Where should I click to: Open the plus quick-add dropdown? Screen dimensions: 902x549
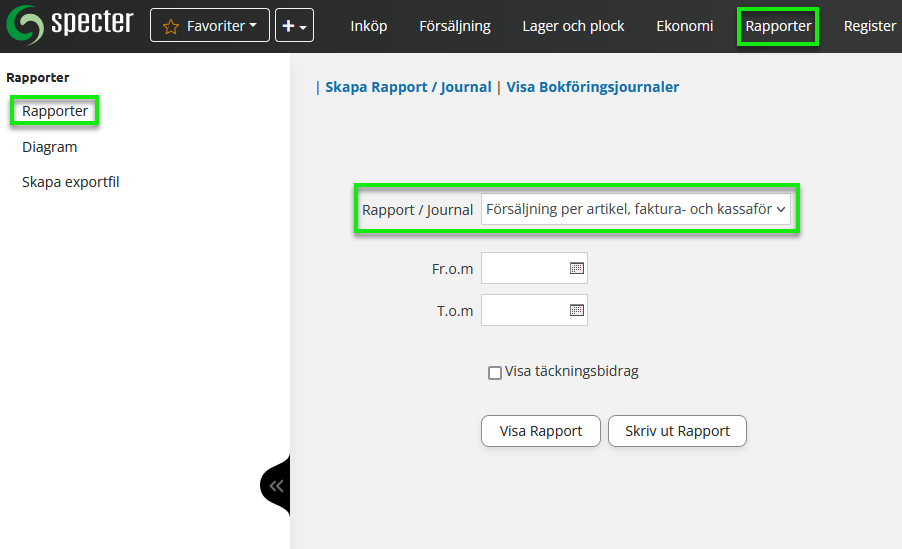(294, 26)
